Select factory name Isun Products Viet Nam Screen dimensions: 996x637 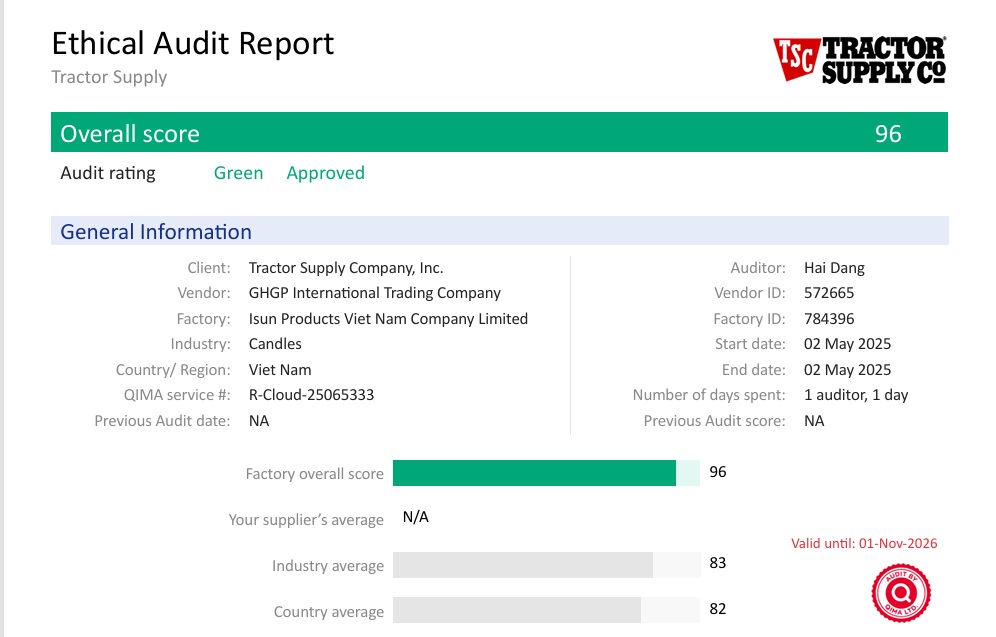(388, 319)
